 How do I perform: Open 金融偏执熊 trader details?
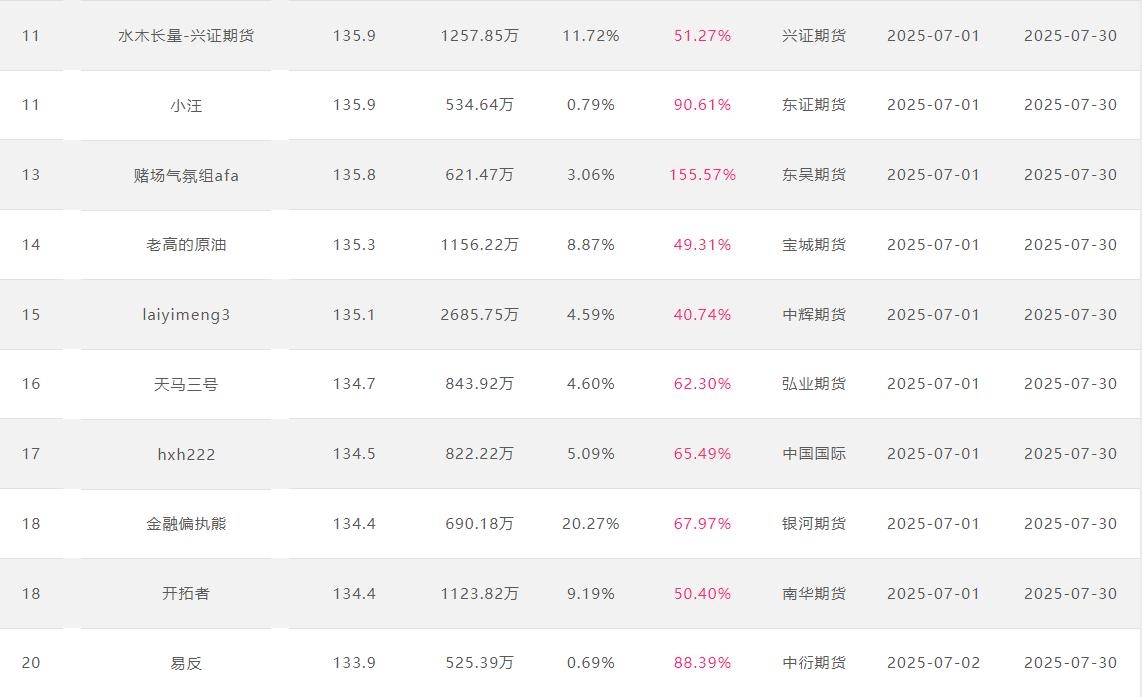coord(186,524)
